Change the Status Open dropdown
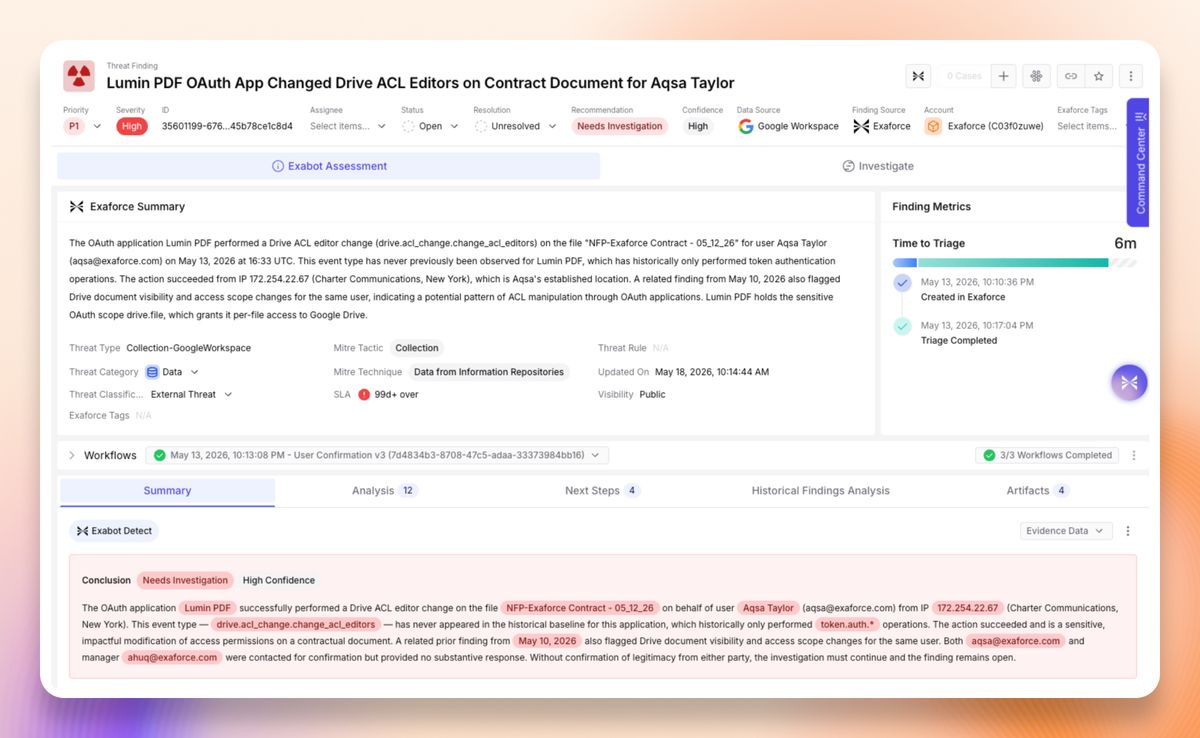Image resolution: width=1200 pixels, height=738 pixels. (x=430, y=126)
